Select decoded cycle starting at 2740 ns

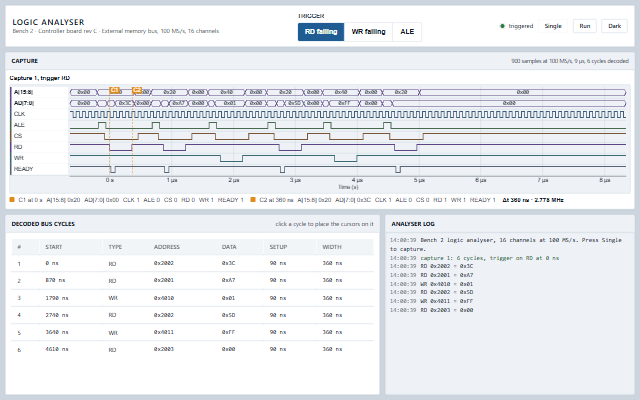coord(192,315)
